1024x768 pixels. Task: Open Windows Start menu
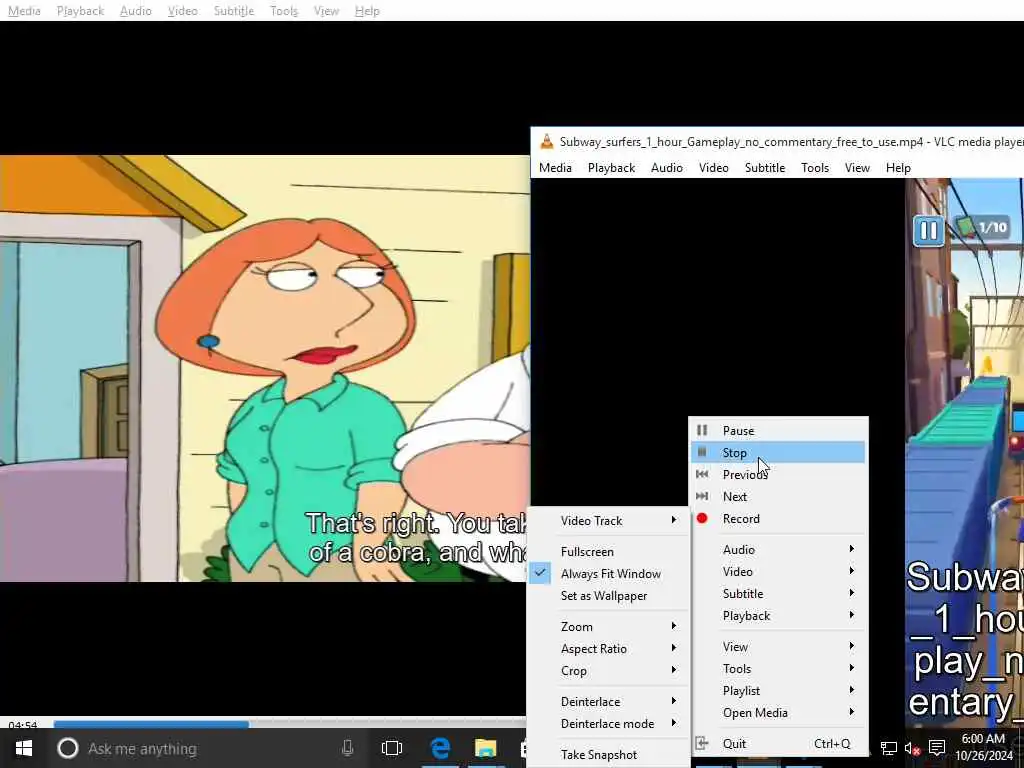24,748
